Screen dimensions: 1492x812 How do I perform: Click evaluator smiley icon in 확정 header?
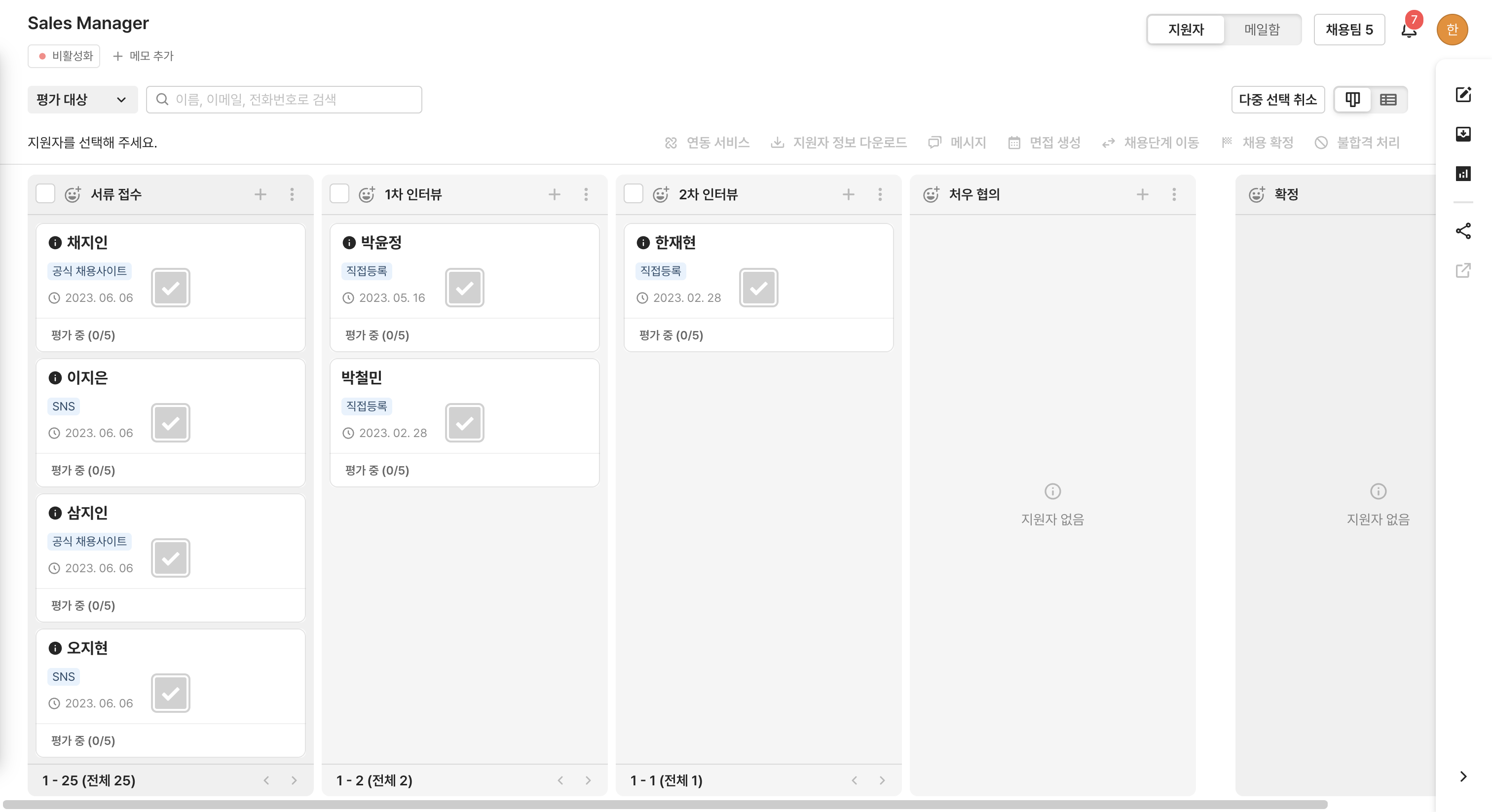click(1256, 194)
